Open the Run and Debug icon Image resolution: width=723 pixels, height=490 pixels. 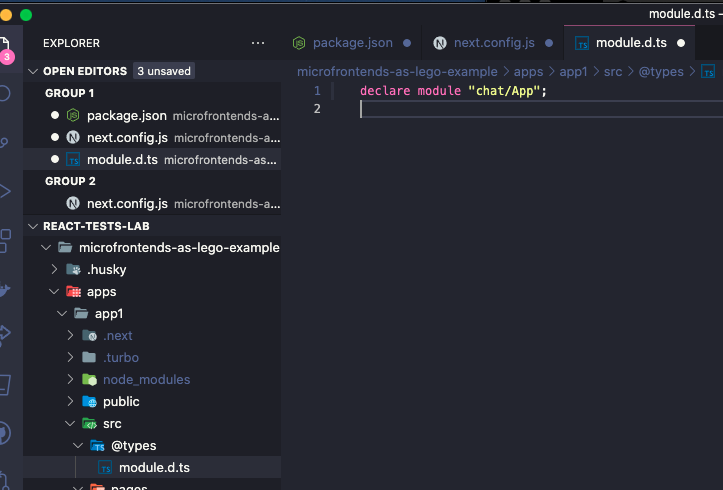[x=5, y=191]
